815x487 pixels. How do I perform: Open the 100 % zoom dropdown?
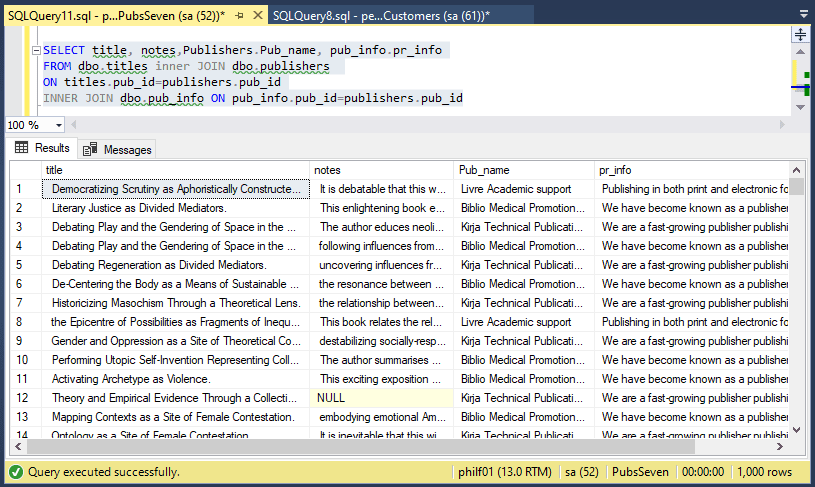pos(59,125)
